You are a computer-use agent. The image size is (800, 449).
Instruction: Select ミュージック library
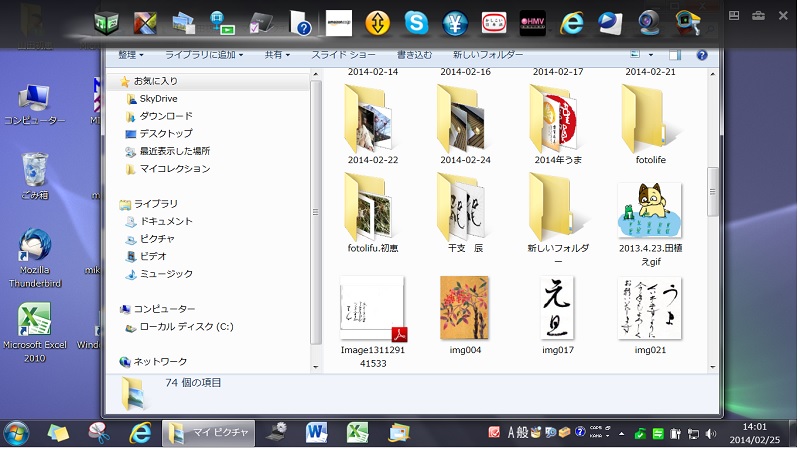tap(166, 274)
